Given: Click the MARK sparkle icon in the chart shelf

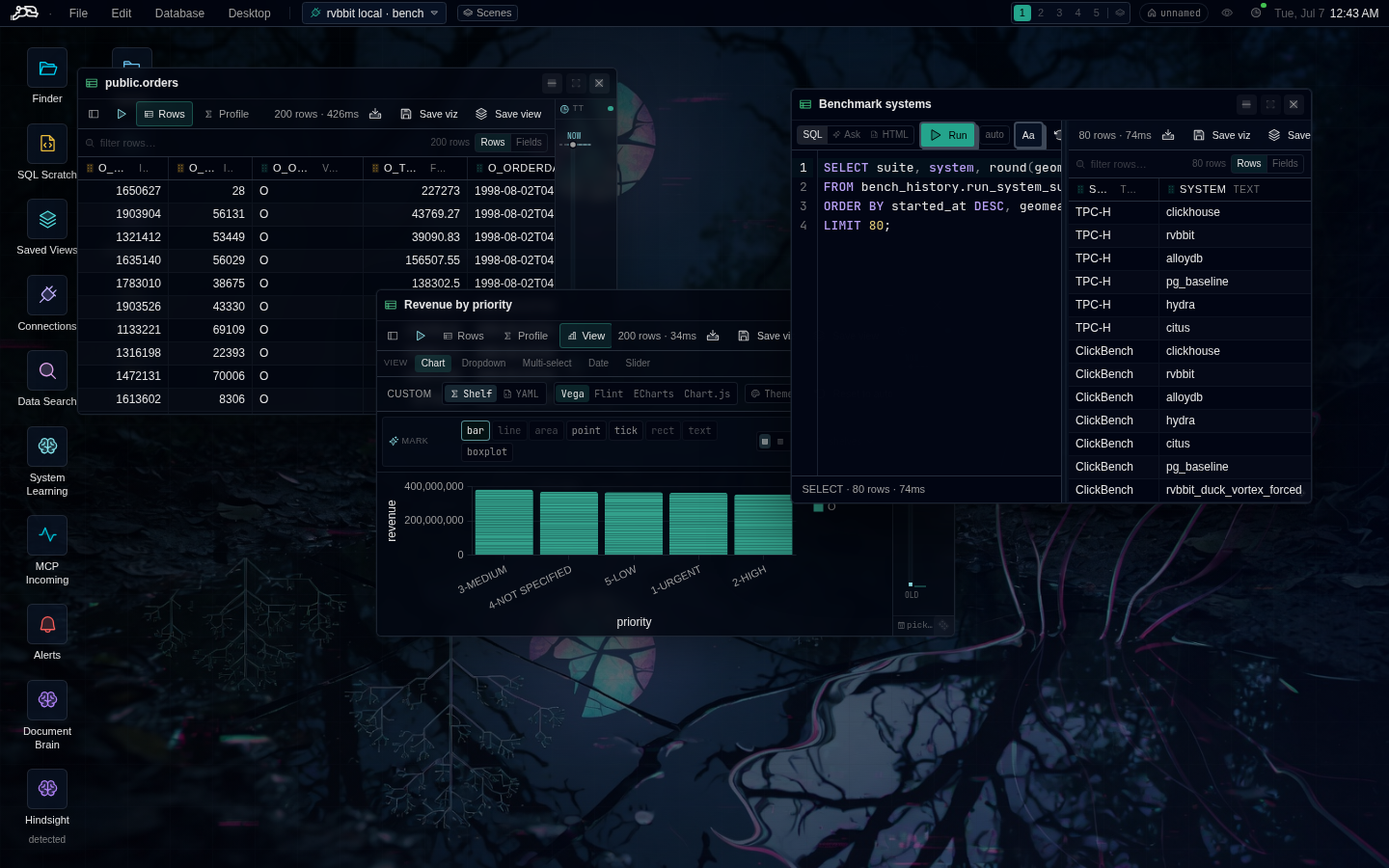Looking at the screenshot, I should pos(394,441).
